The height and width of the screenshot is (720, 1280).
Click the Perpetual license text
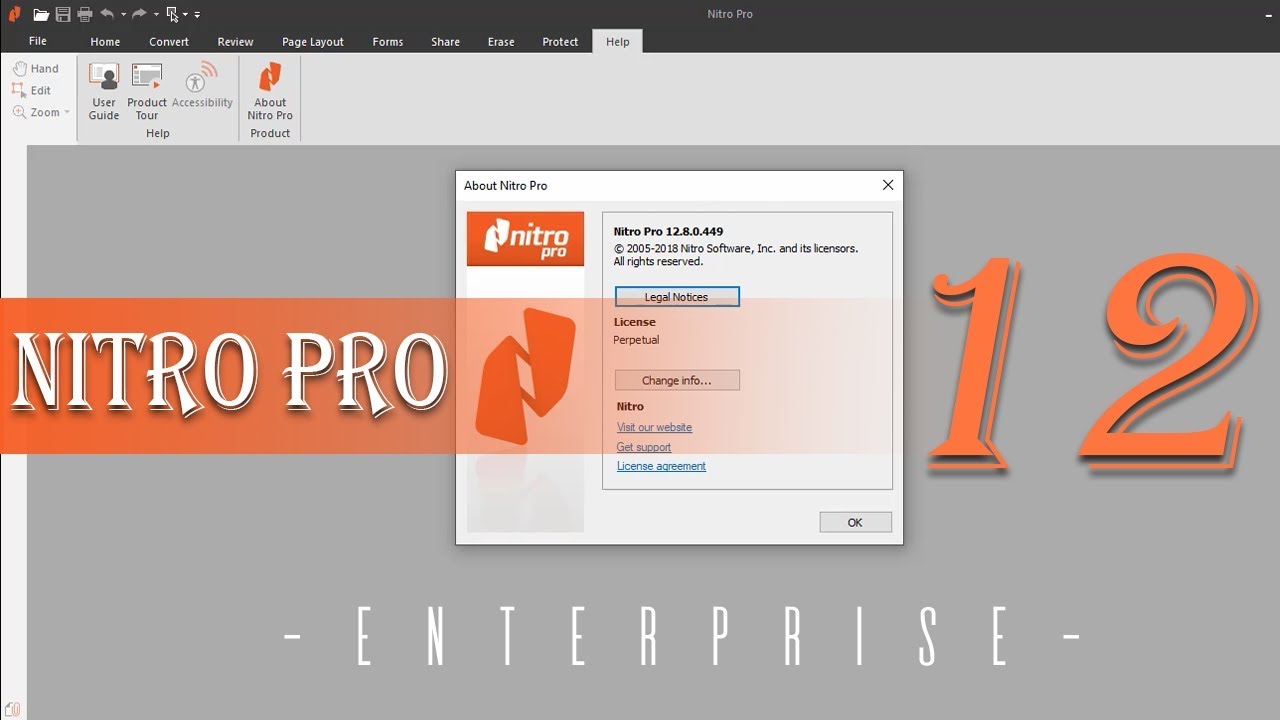coord(636,340)
